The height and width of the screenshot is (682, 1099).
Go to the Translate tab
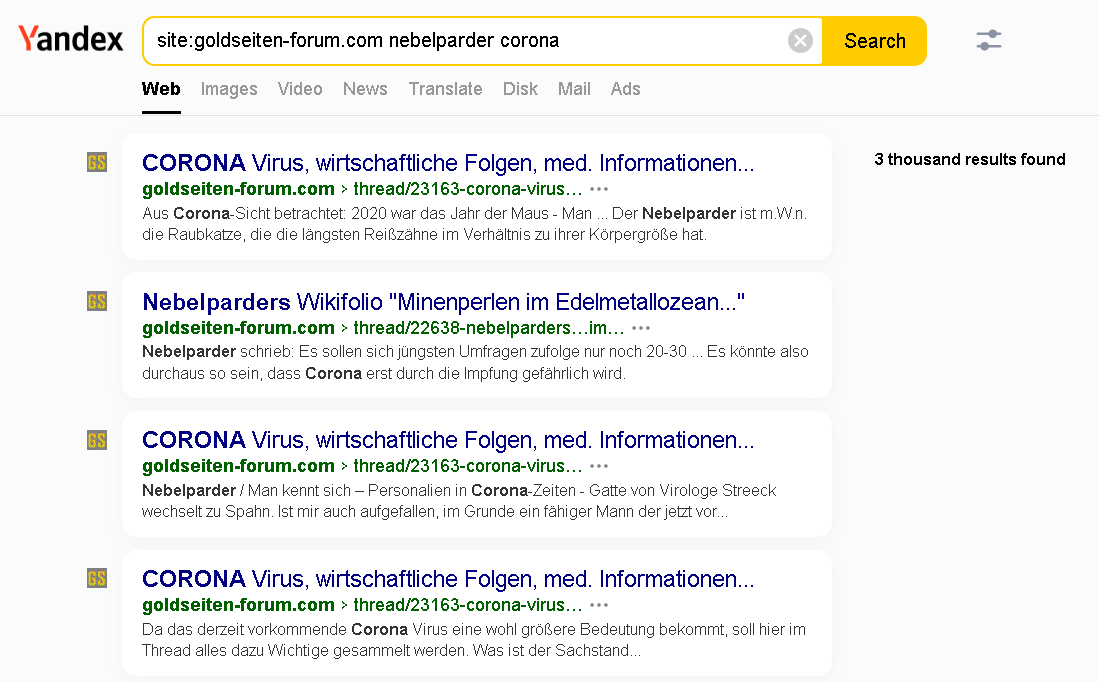(x=445, y=89)
